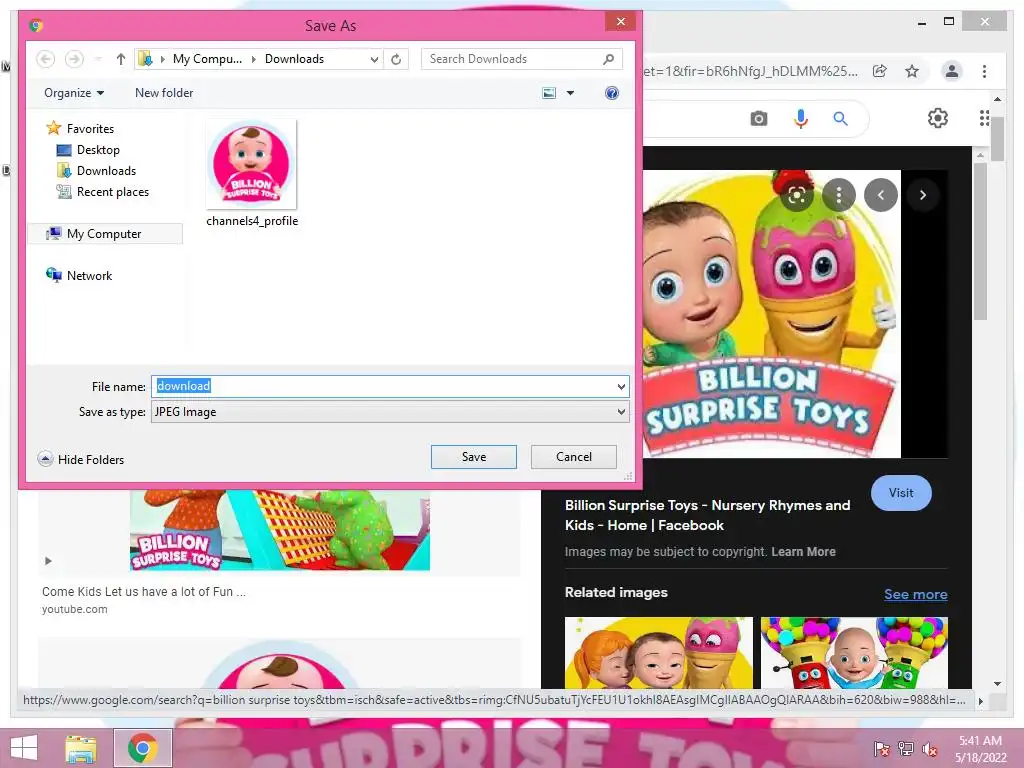Click the Visit button in image panel

[901, 493]
